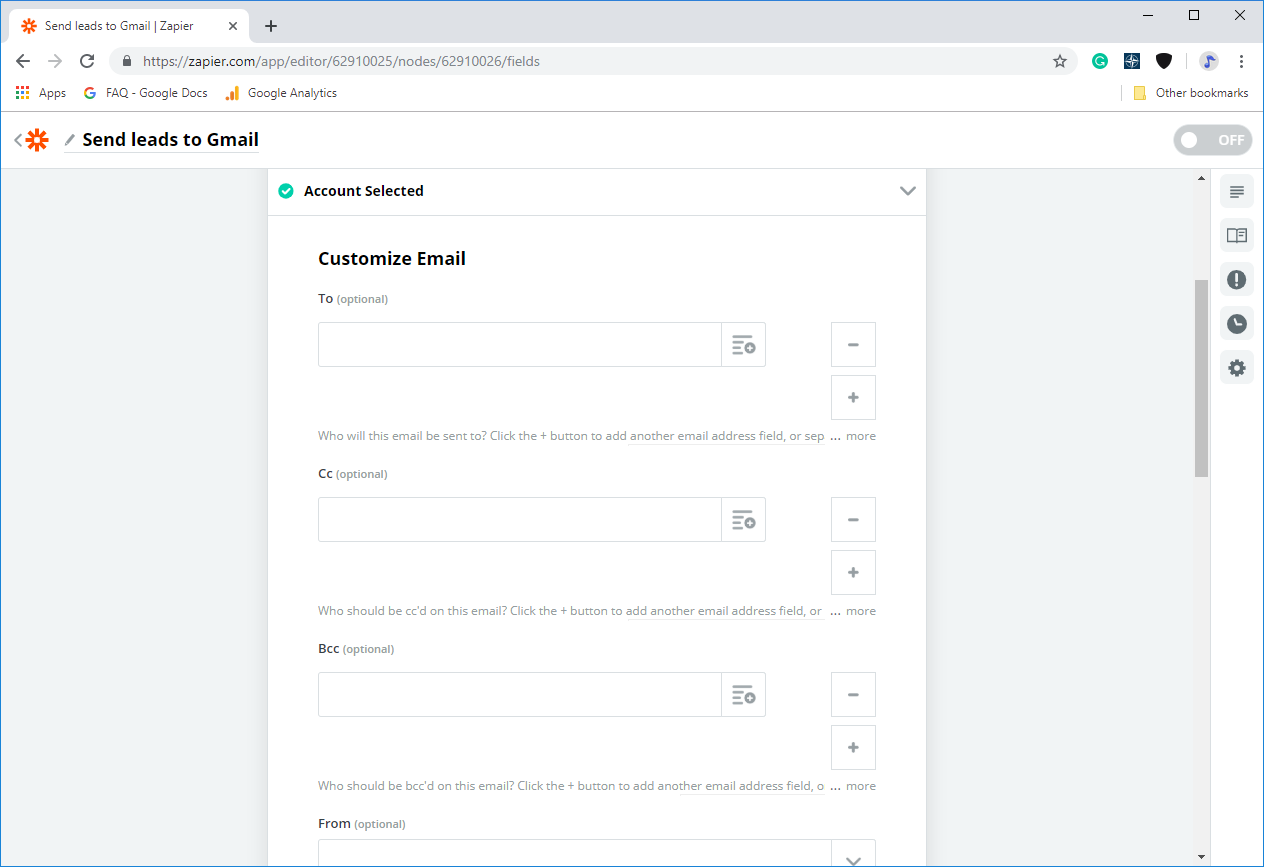
Task: Switch to the Send leads to Gmail tab
Action: coord(120,26)
